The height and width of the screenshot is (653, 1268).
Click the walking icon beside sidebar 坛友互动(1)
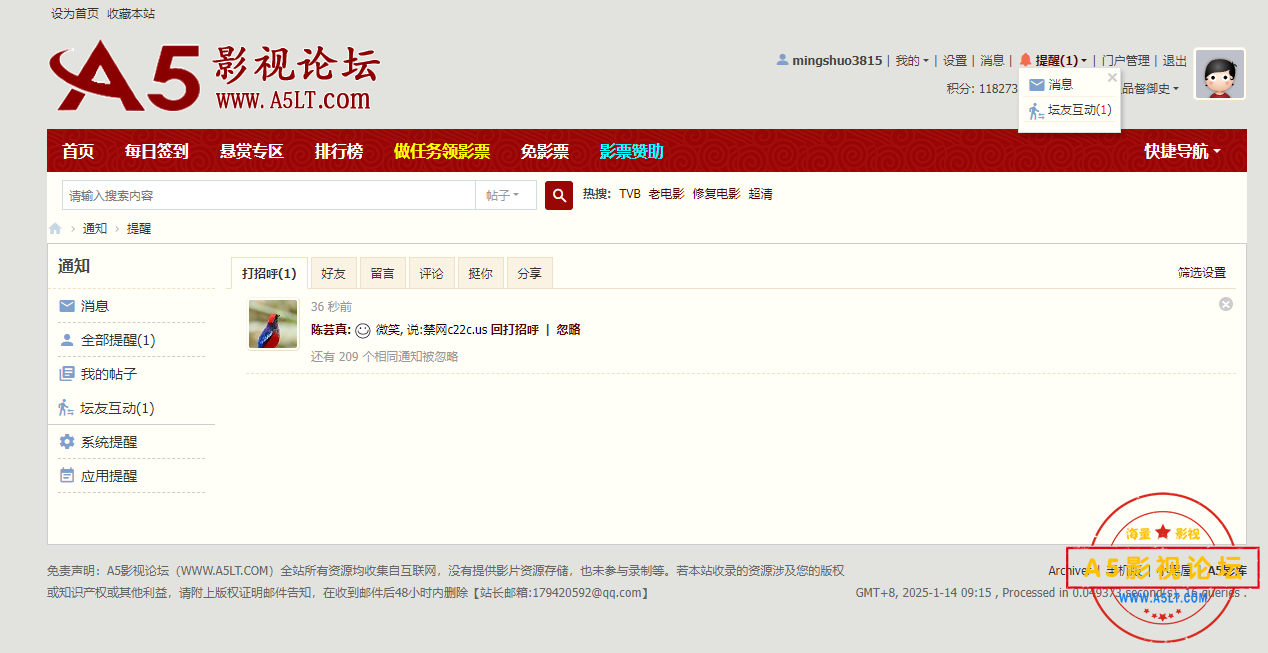coord(66,408)
